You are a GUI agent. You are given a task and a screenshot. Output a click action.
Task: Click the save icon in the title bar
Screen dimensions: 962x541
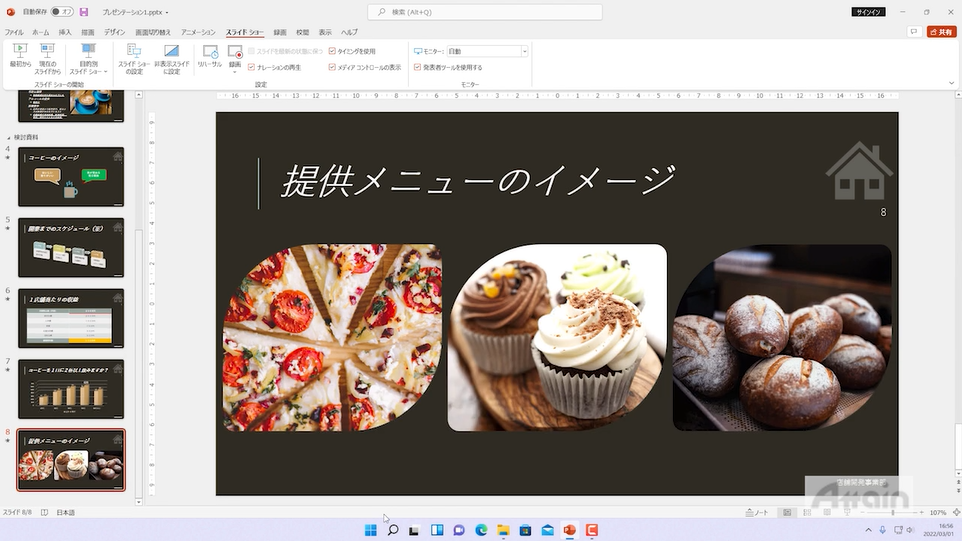84,12
